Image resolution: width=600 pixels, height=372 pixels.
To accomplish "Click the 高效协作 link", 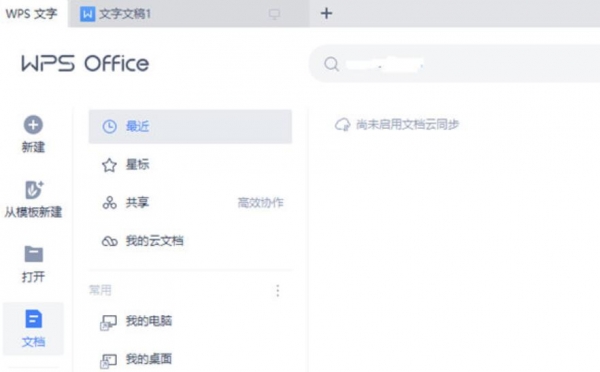I will click(261, 202).
